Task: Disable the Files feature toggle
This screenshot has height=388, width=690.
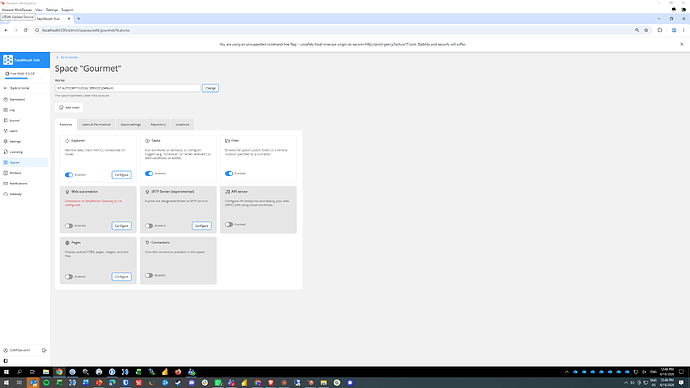Action: point(229,173)
